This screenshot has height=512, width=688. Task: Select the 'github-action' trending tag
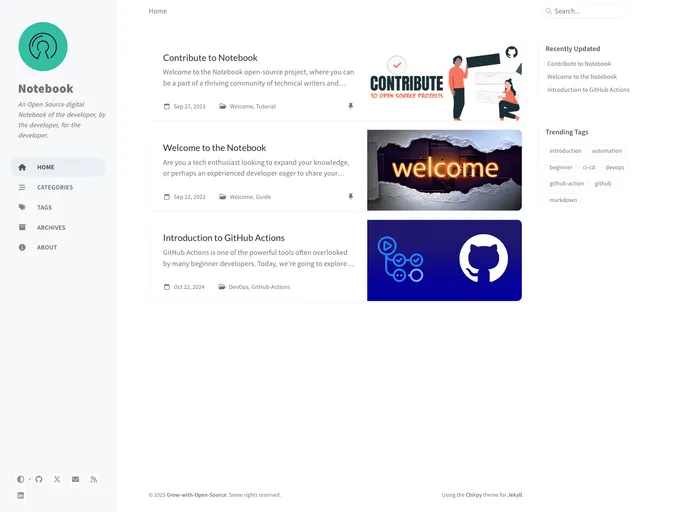click(x=566, y=183)
